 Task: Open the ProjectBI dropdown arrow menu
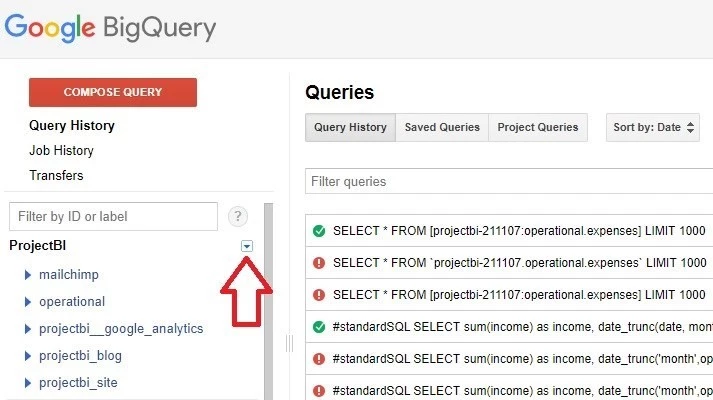pos(246,246)
